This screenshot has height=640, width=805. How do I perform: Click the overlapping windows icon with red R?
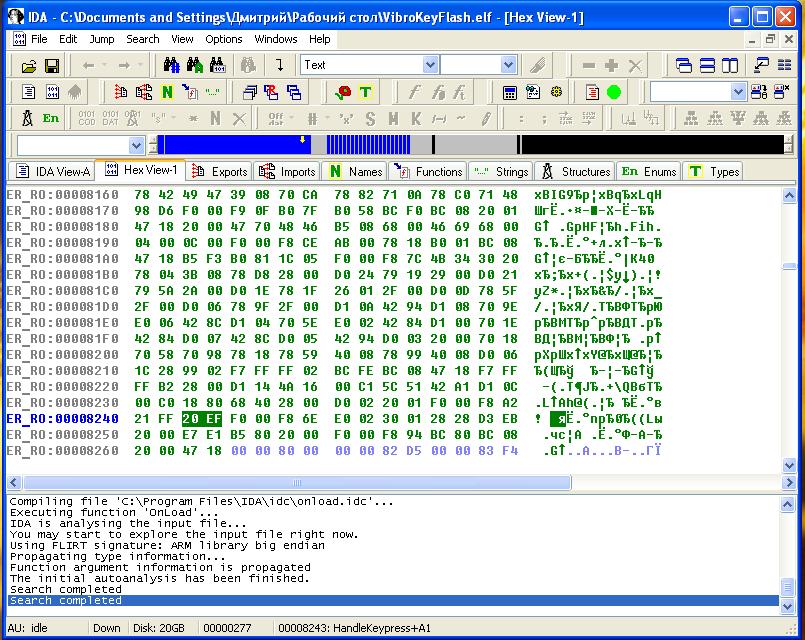[271, 92]
